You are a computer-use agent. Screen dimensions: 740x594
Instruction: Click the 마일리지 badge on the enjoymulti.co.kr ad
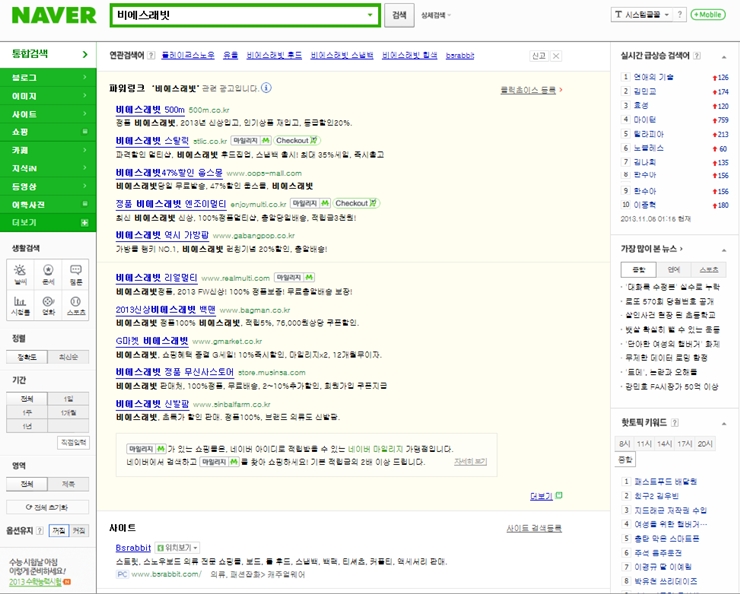click(310, 203)
